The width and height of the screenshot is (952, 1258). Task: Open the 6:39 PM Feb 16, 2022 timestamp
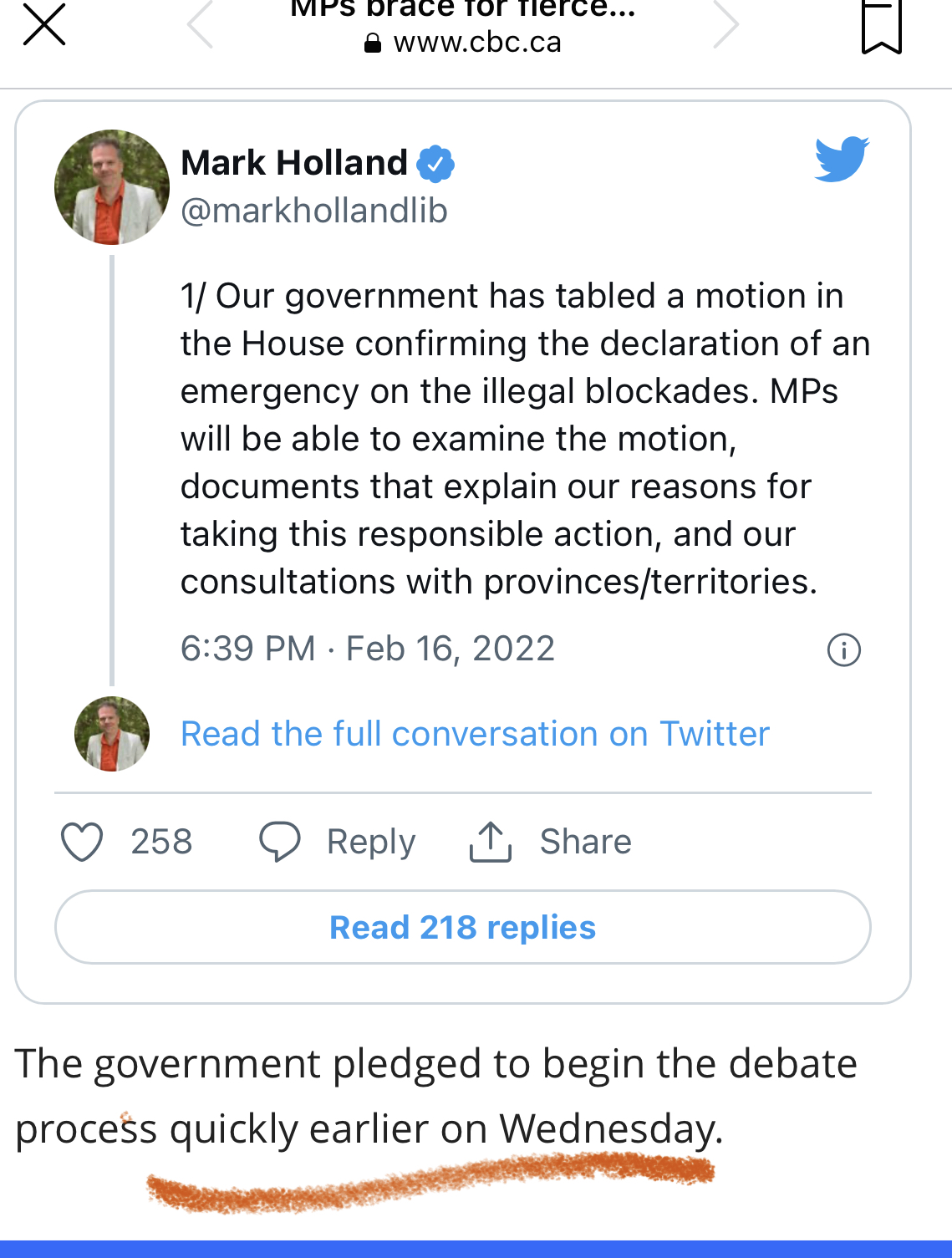coord(368,649)
